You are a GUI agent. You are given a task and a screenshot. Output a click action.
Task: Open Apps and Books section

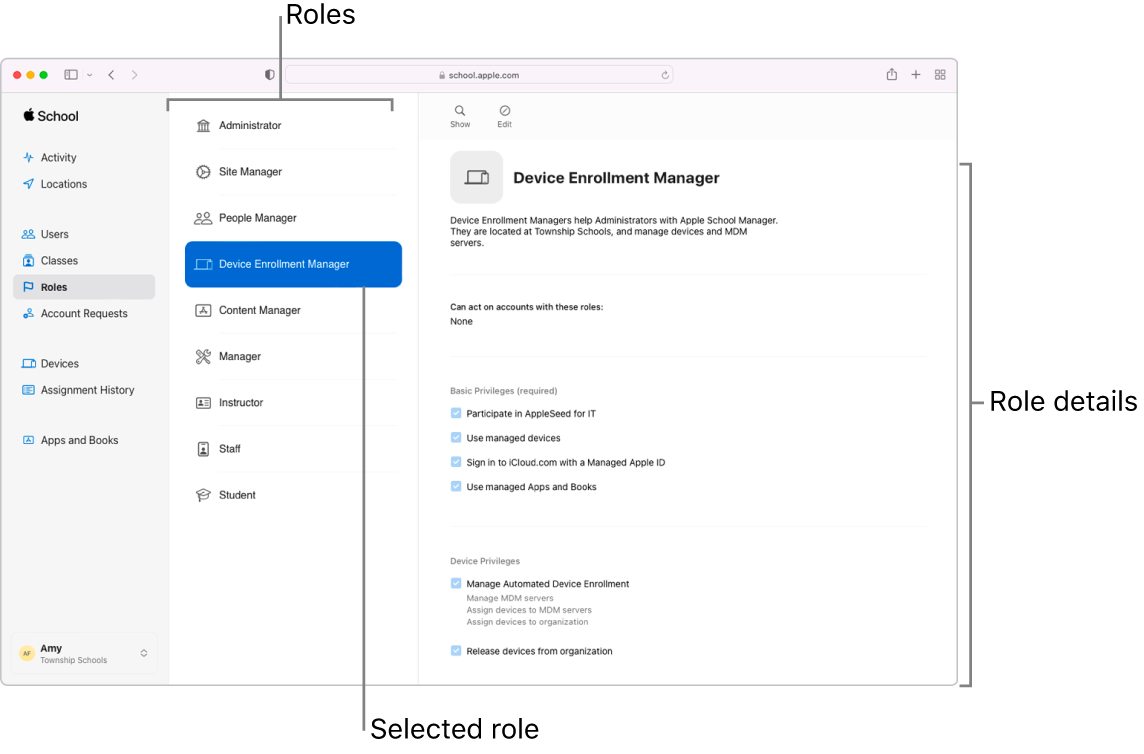click(78, 440)
